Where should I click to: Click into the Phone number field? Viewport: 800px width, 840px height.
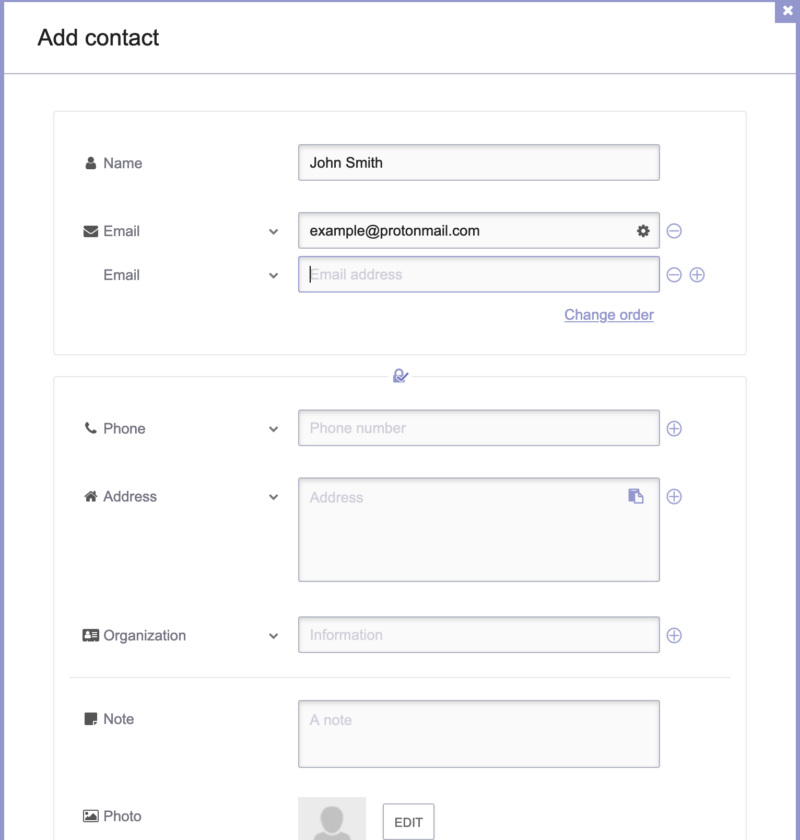pyautogui.click(x=478, y=428)
